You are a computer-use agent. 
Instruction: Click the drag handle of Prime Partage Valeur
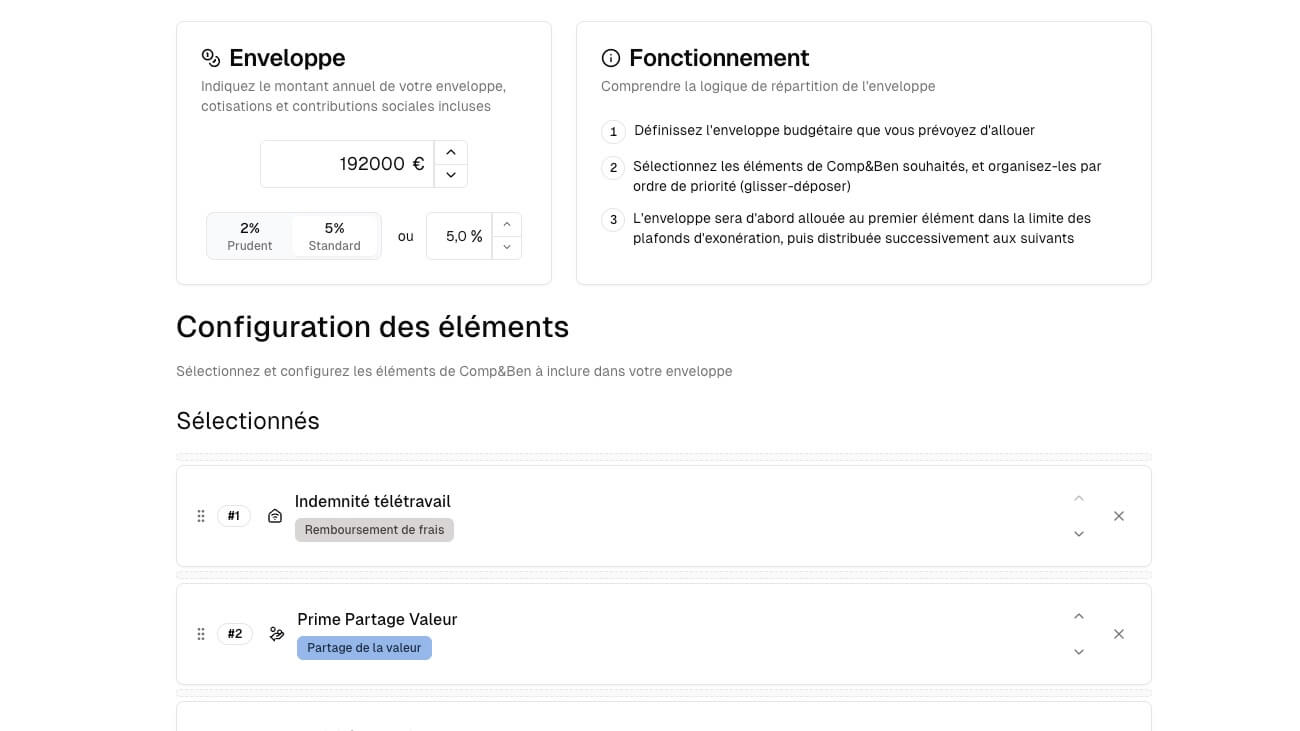tap(200, 633)
